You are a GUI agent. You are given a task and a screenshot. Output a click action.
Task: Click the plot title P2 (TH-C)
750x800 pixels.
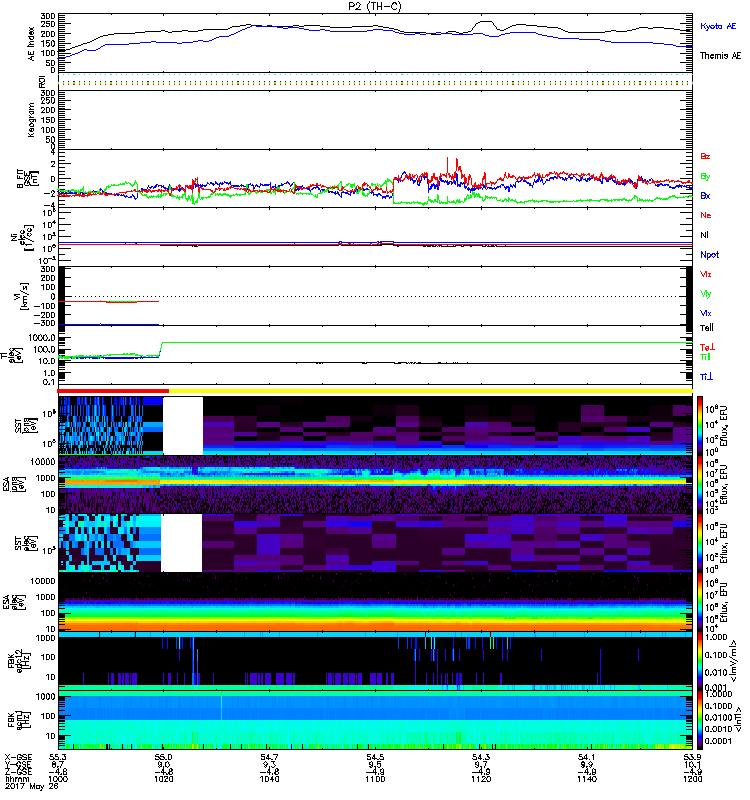374,6
